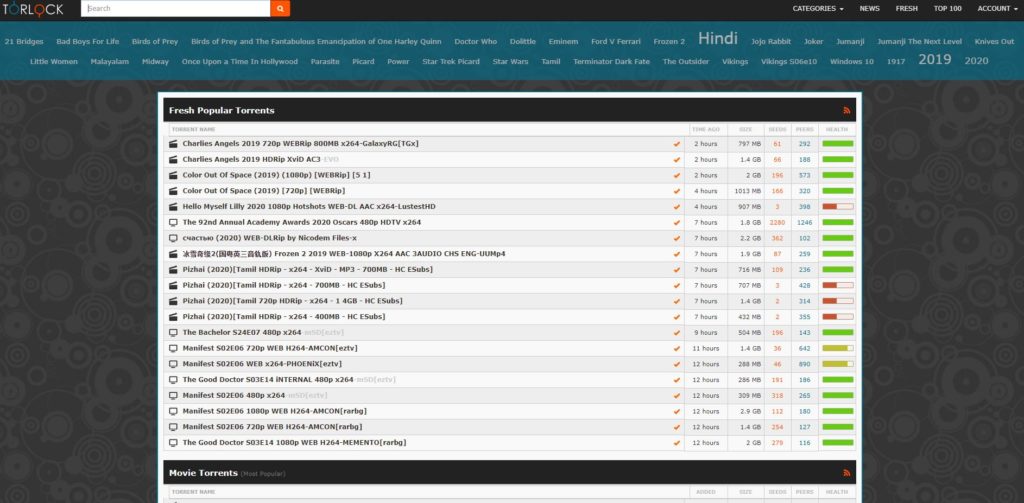Open the Vikings S06e10 tag
1024x503 pixels.
click(x=789, y=61)
